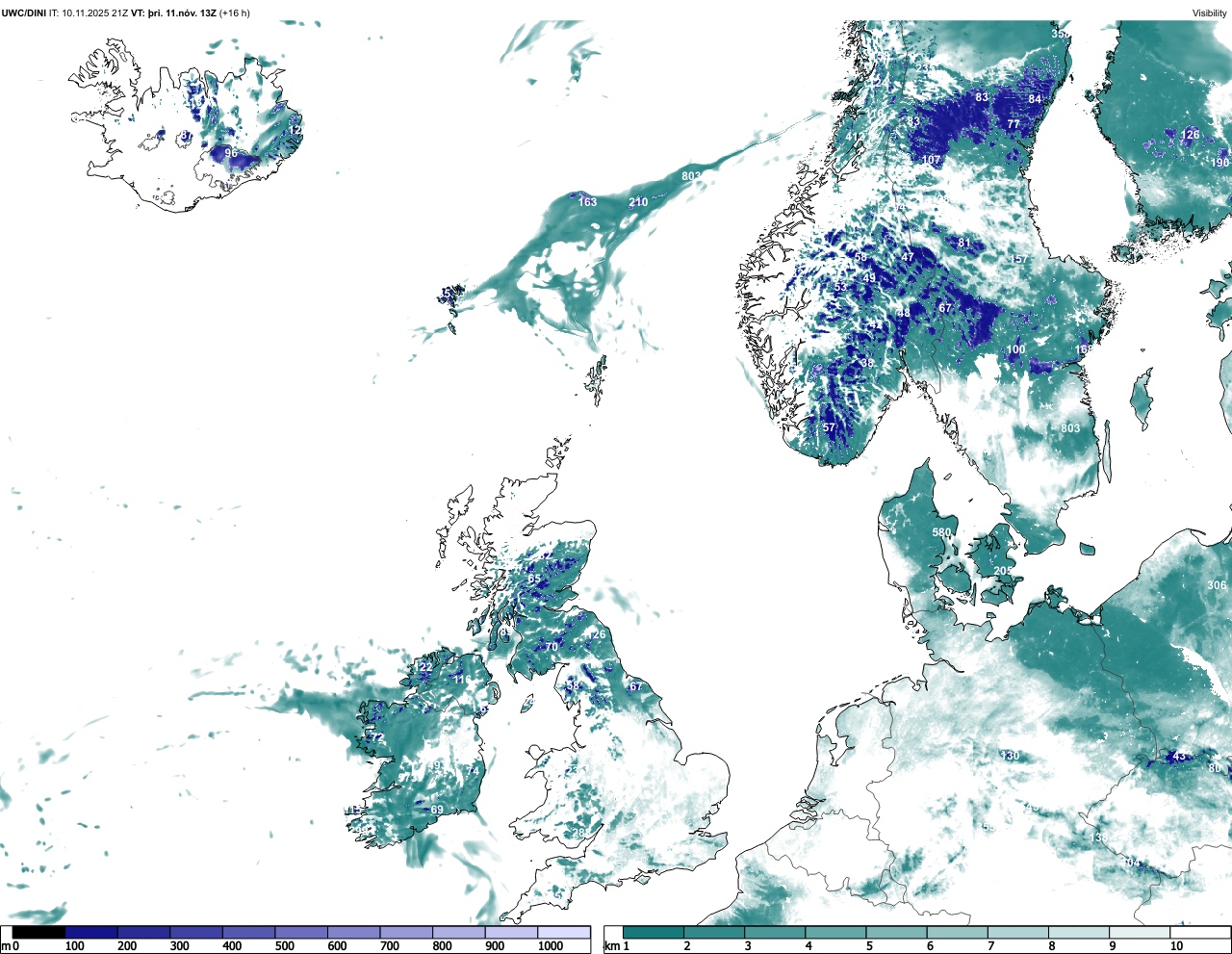Click the 'km' unit label of legend
Screen dimensions: 1232x954
[610, 946]
